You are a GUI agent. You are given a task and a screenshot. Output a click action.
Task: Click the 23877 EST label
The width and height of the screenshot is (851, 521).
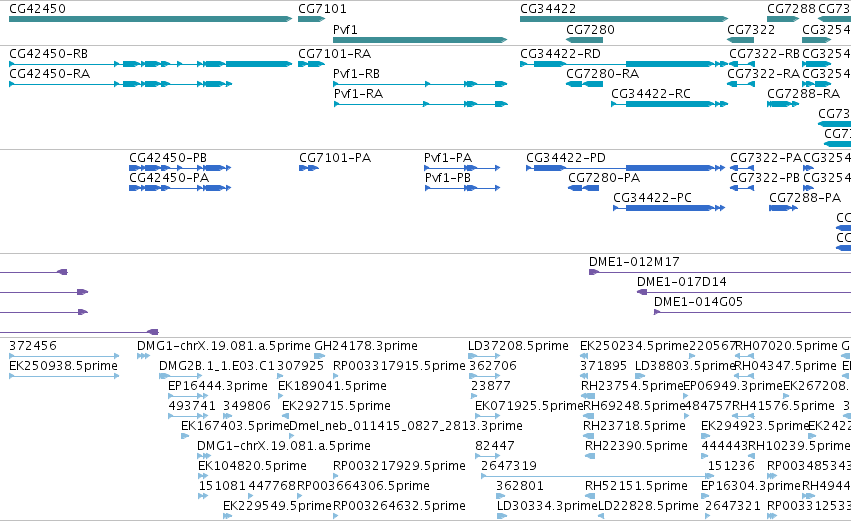[491, 386]
